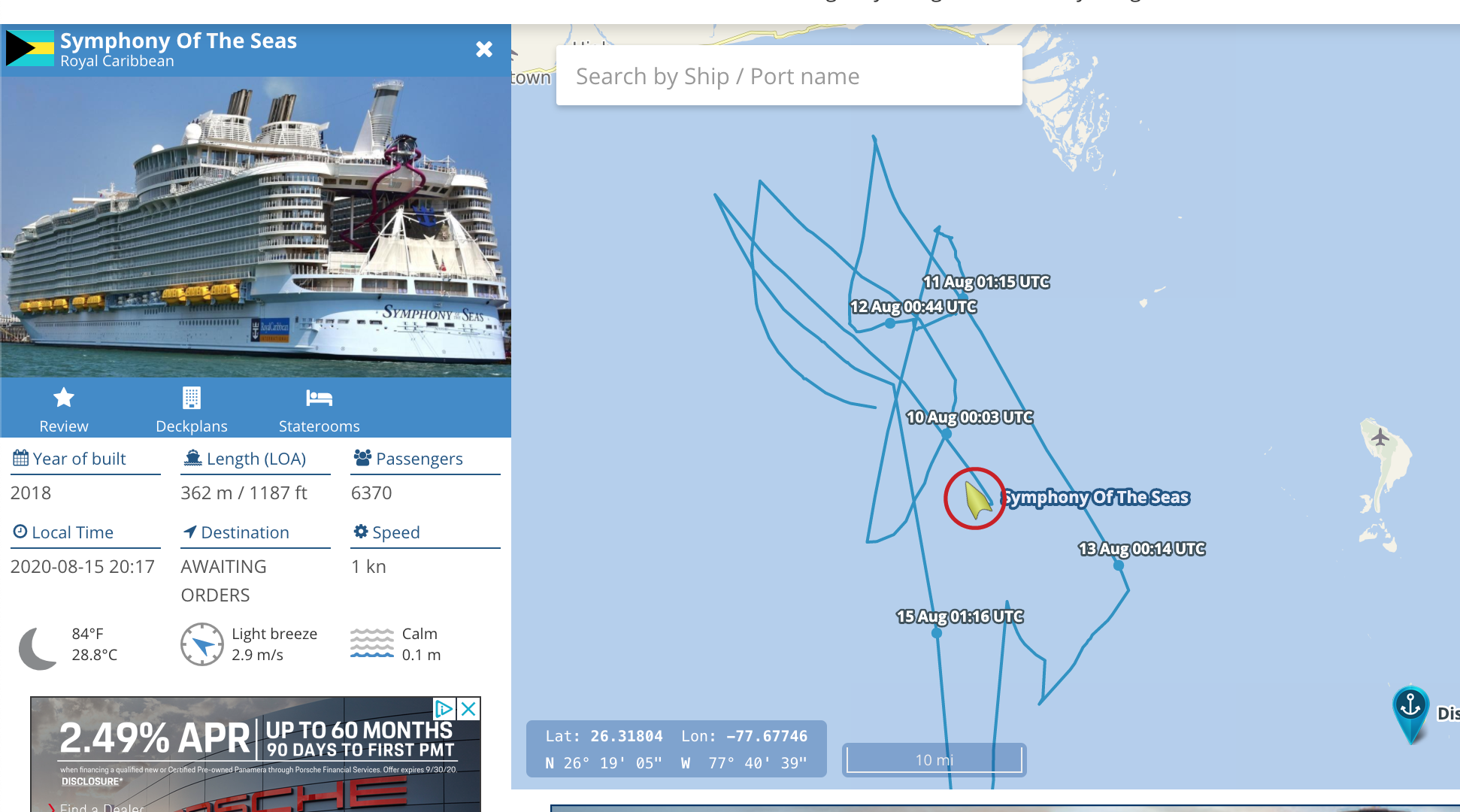Click the Bahamas flag icon
Image resolution: width=1460 pixels, height=812 pixels.
coord(30,48)
